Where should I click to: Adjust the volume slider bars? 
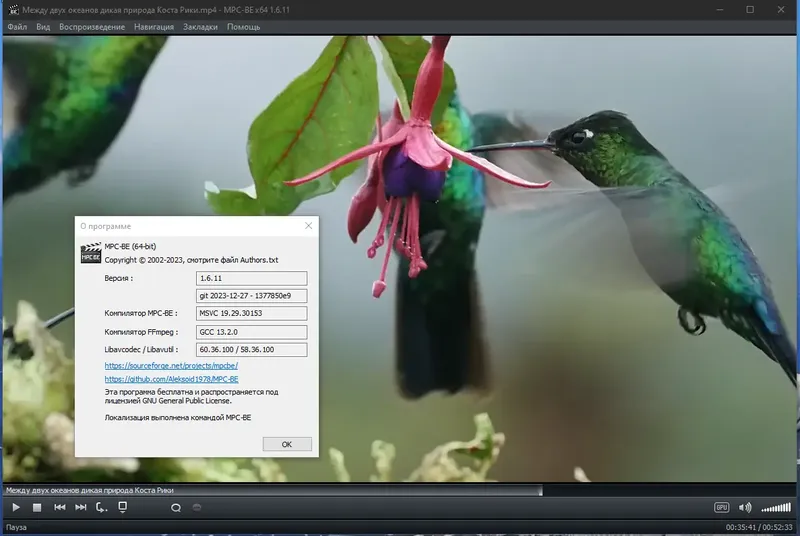click(775, 507)
